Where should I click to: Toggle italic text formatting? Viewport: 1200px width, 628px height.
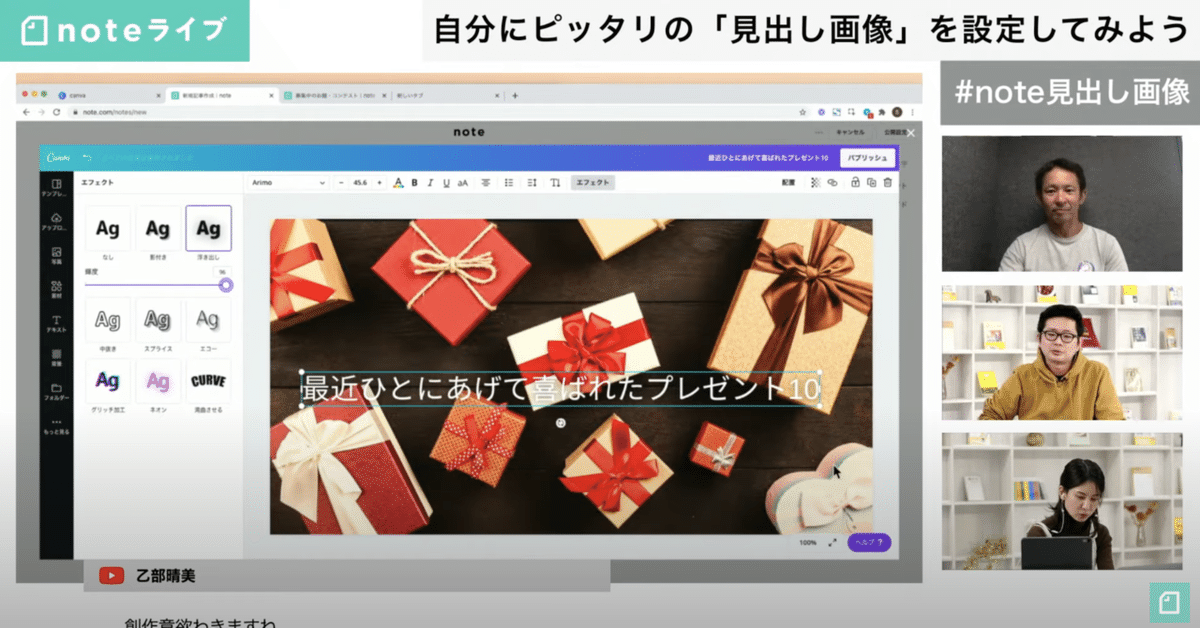(430, 183)
